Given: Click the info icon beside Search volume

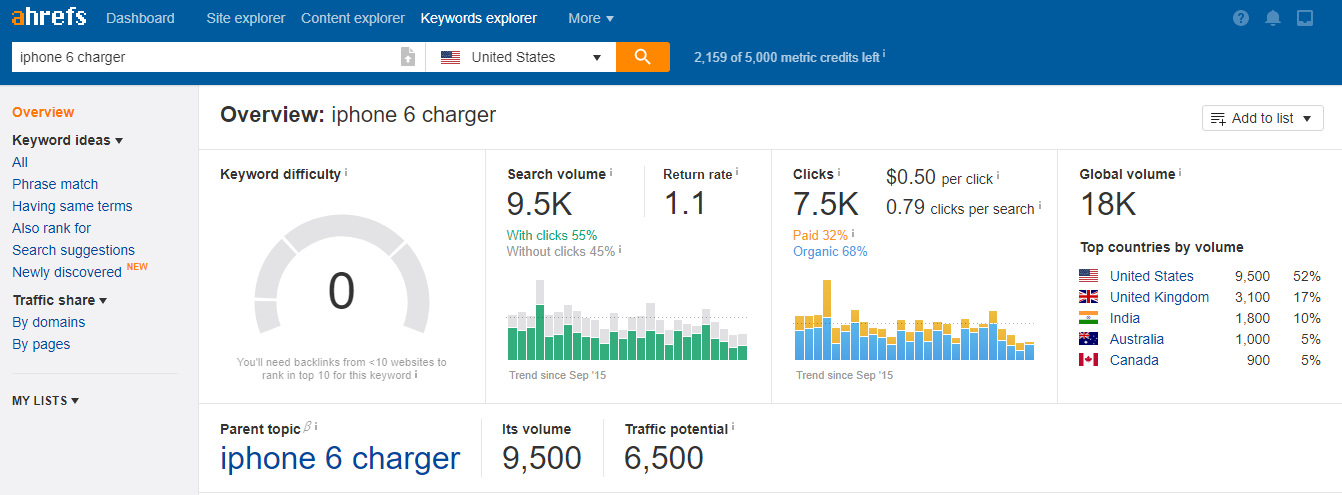Looking at the screenshot, I should [611, 172].
